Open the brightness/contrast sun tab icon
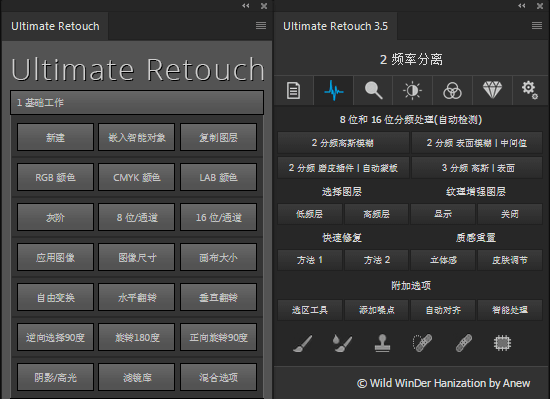The width and height of the screenshot is (550, 399). click(x=412, y=90)
